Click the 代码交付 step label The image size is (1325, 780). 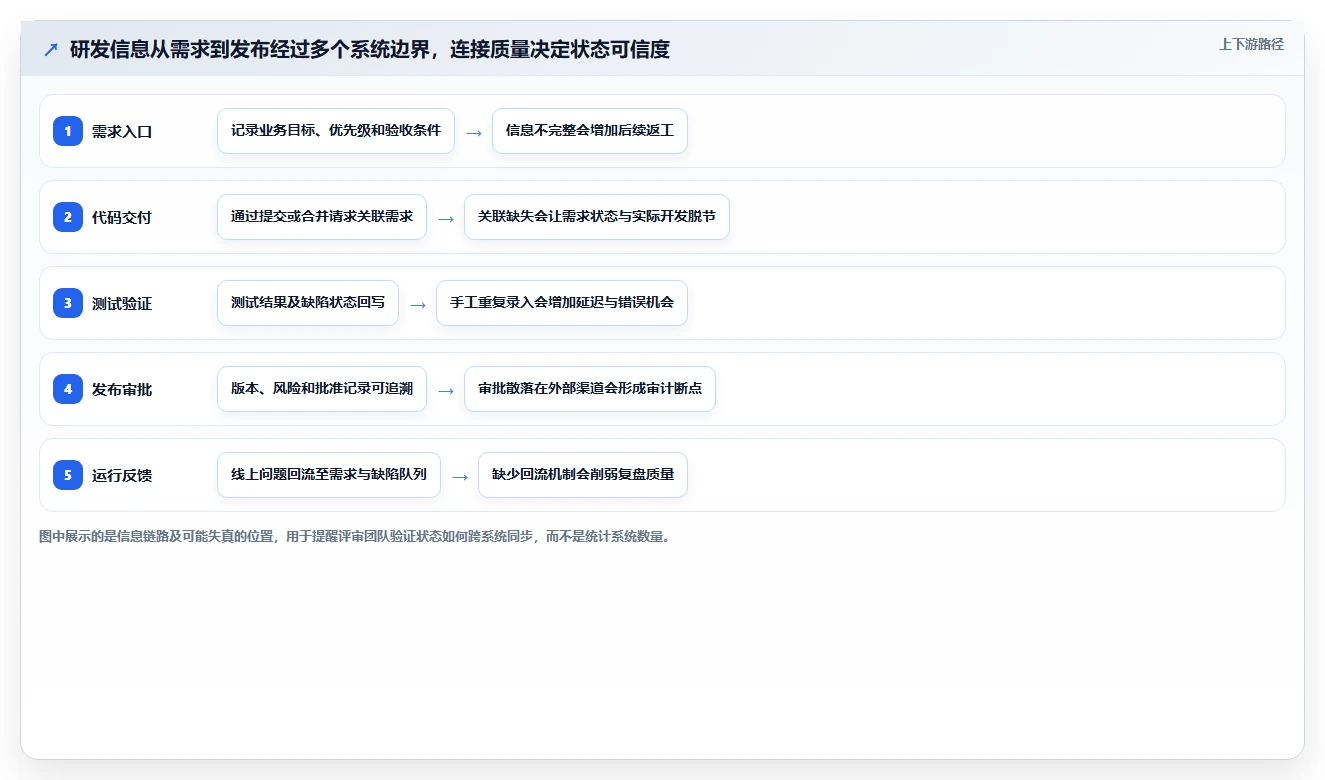[122, 217]
